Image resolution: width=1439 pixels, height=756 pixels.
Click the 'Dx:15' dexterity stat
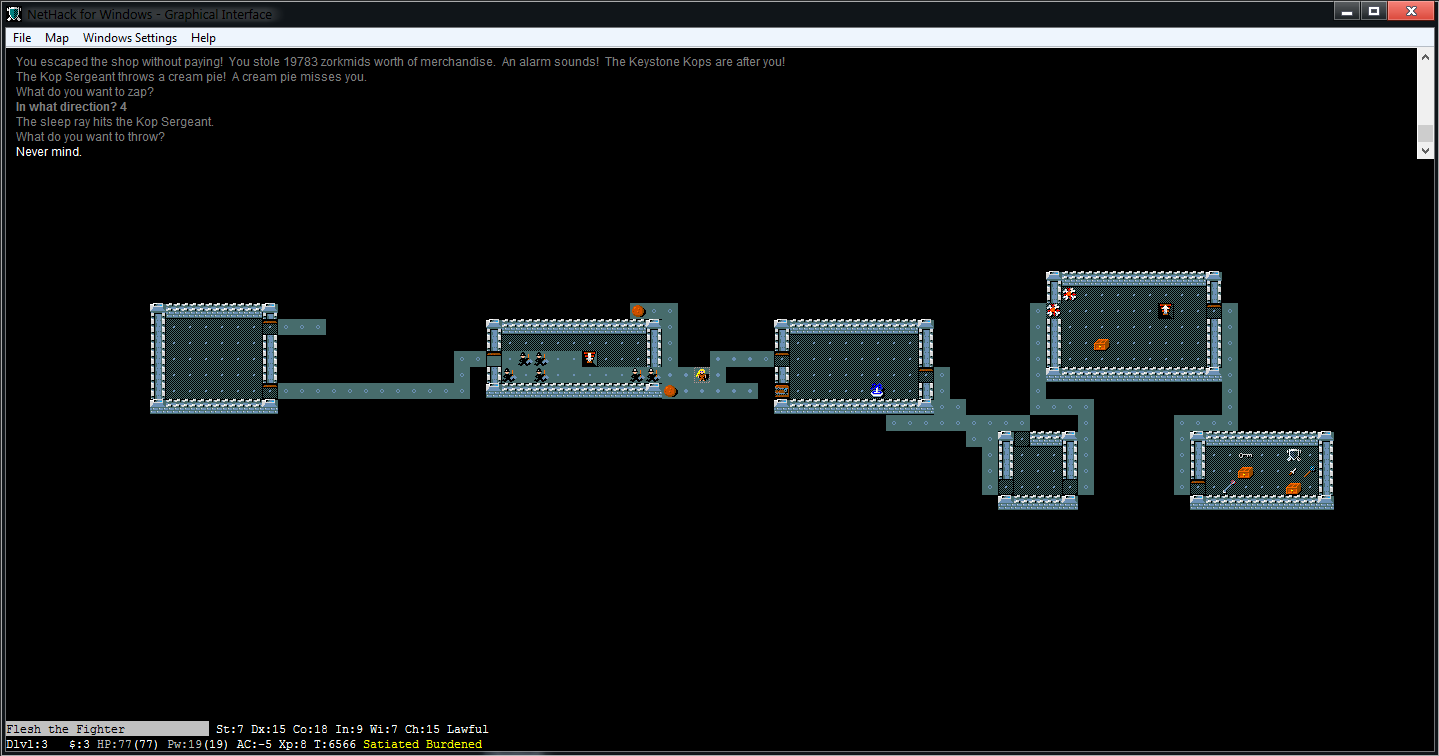269,729
